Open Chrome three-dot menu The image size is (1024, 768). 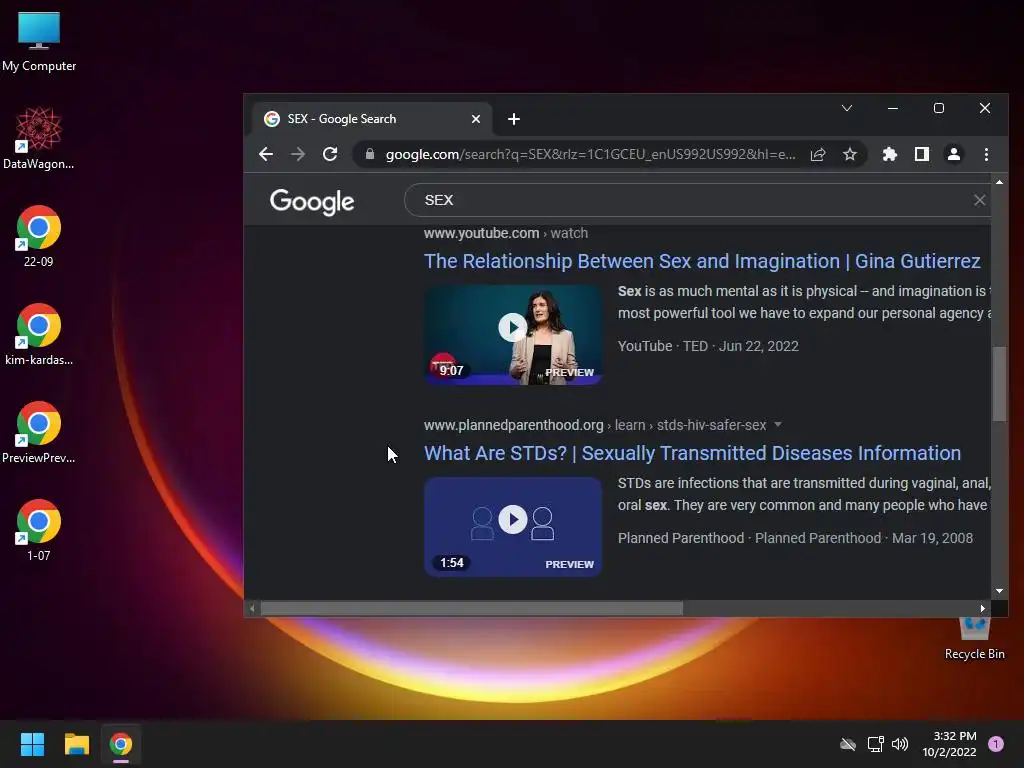tap(986, 154)
